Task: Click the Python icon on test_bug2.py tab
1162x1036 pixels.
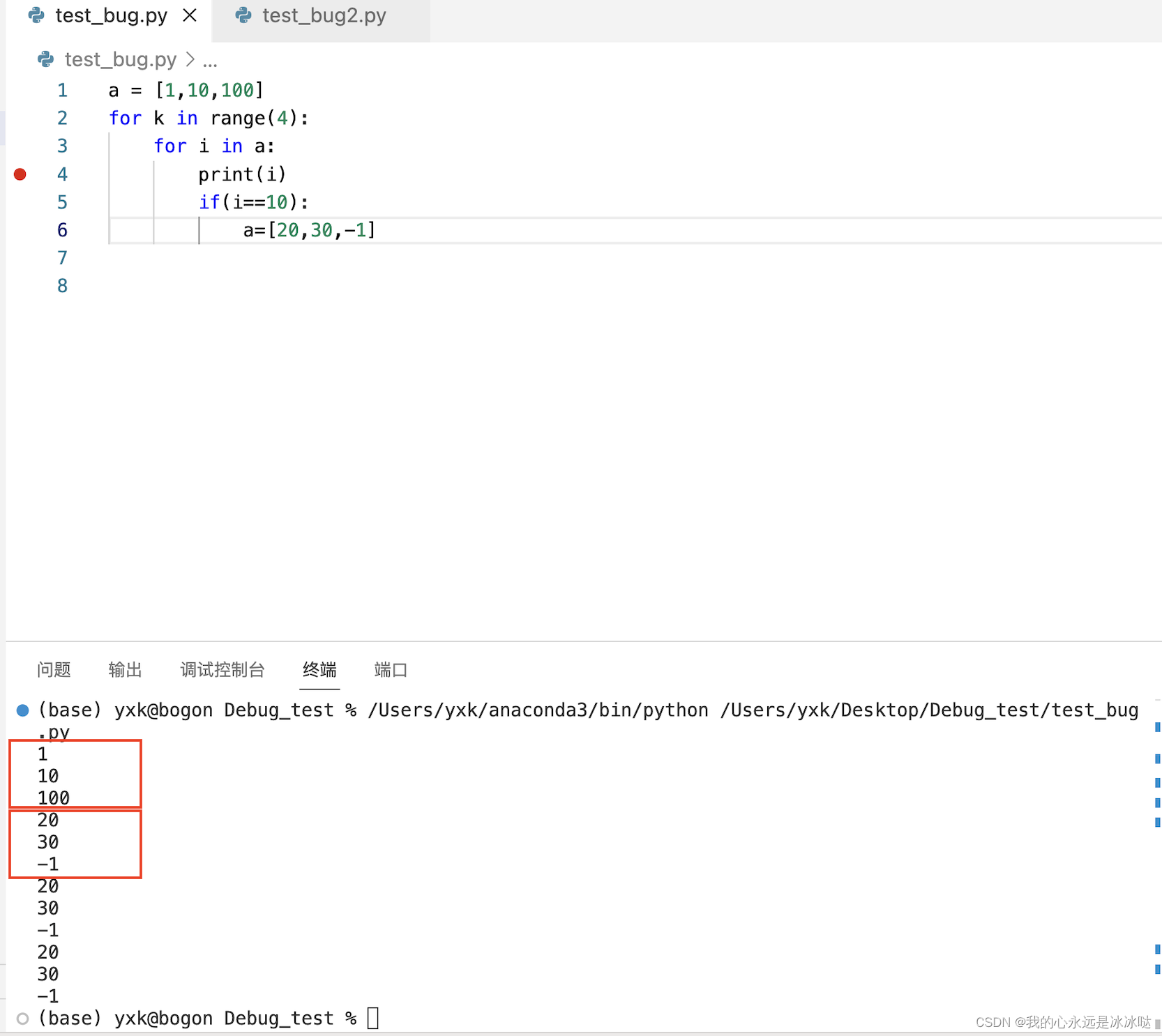Action: click(243, 15)
